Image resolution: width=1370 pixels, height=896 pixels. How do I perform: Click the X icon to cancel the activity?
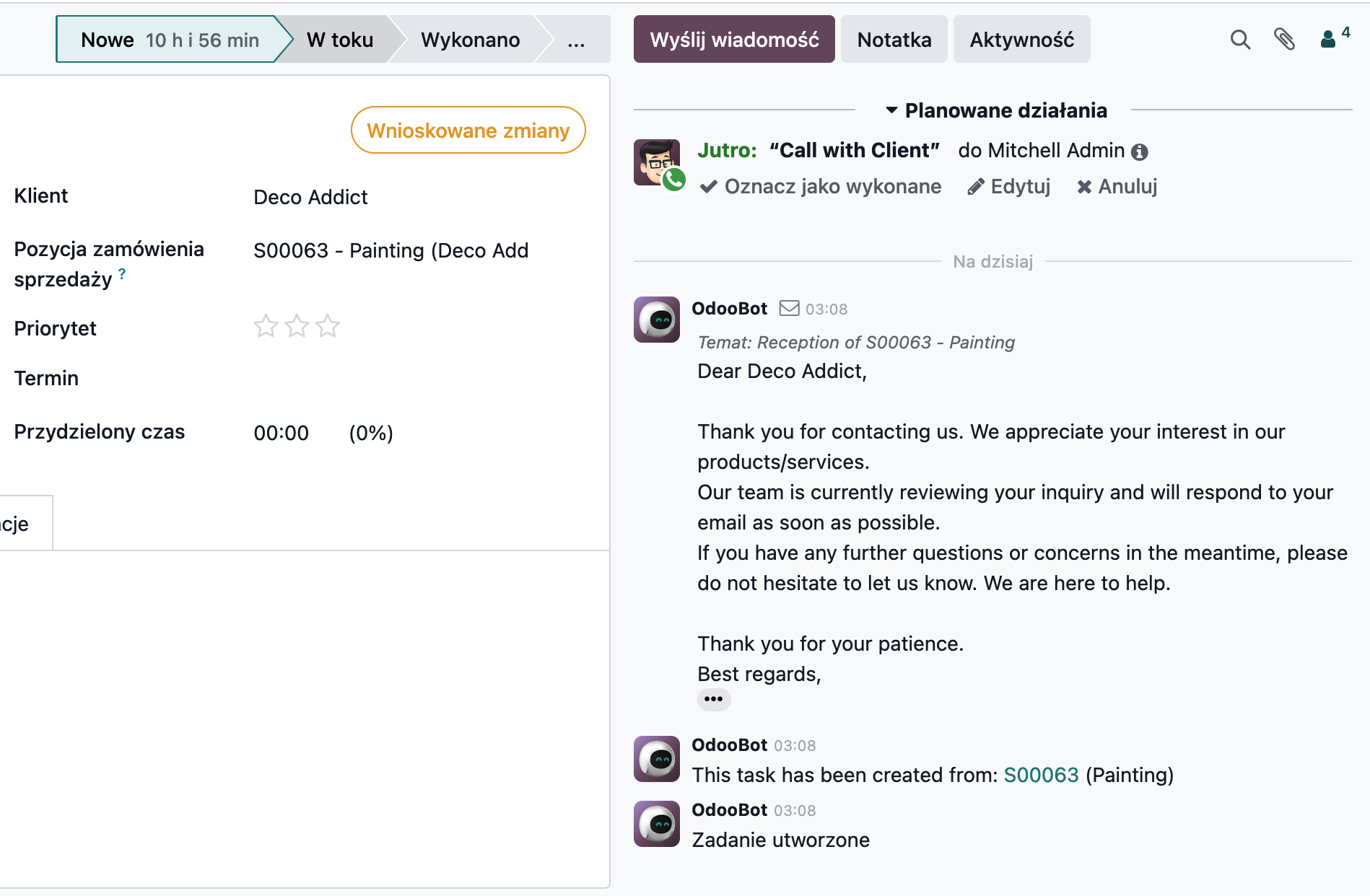1083,186
